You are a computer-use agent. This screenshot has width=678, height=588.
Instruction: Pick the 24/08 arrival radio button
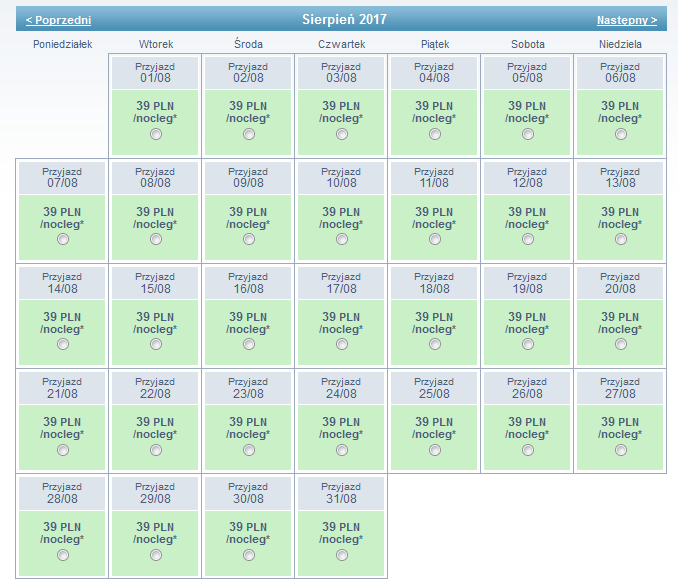tap(342, 450)
